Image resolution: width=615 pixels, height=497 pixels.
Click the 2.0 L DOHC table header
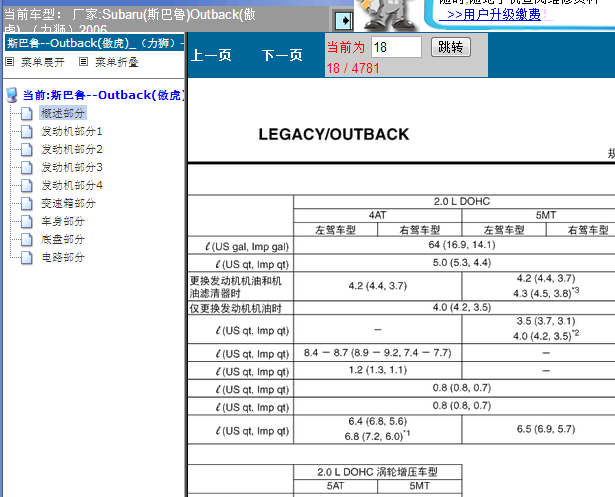(462, 202)
